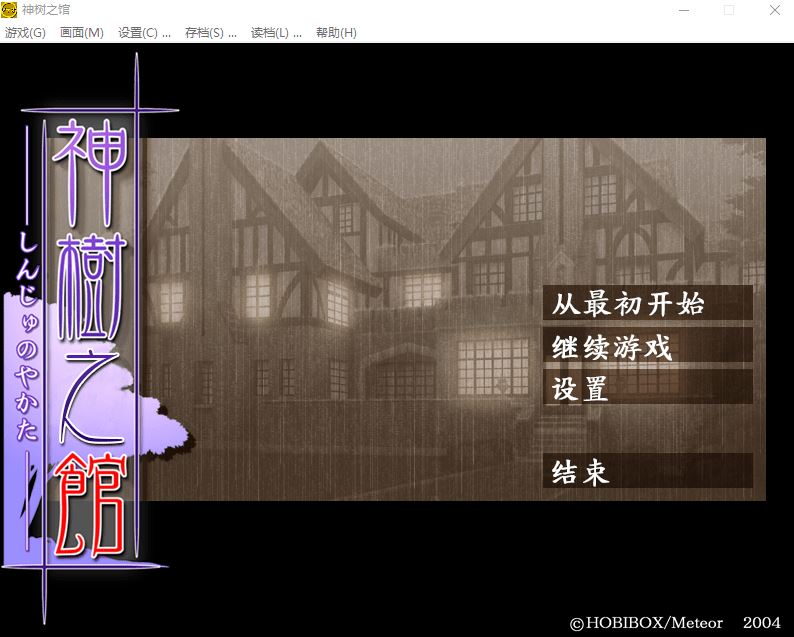Open the 画面(M) menu
The image size is (794, 637).
pos(82,33)
